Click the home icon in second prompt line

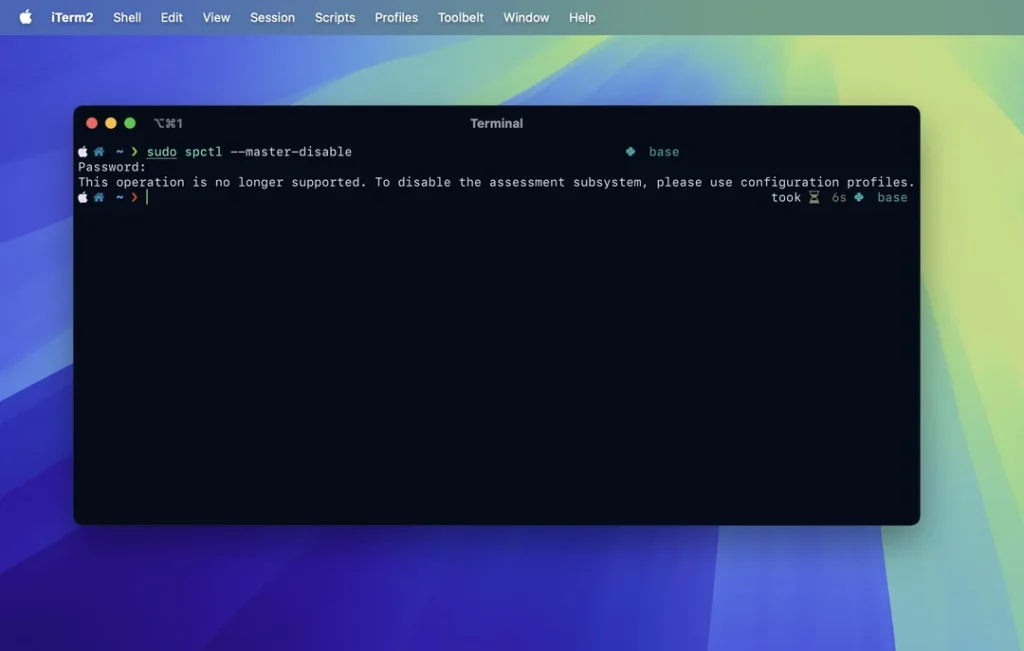coord(99,197)
